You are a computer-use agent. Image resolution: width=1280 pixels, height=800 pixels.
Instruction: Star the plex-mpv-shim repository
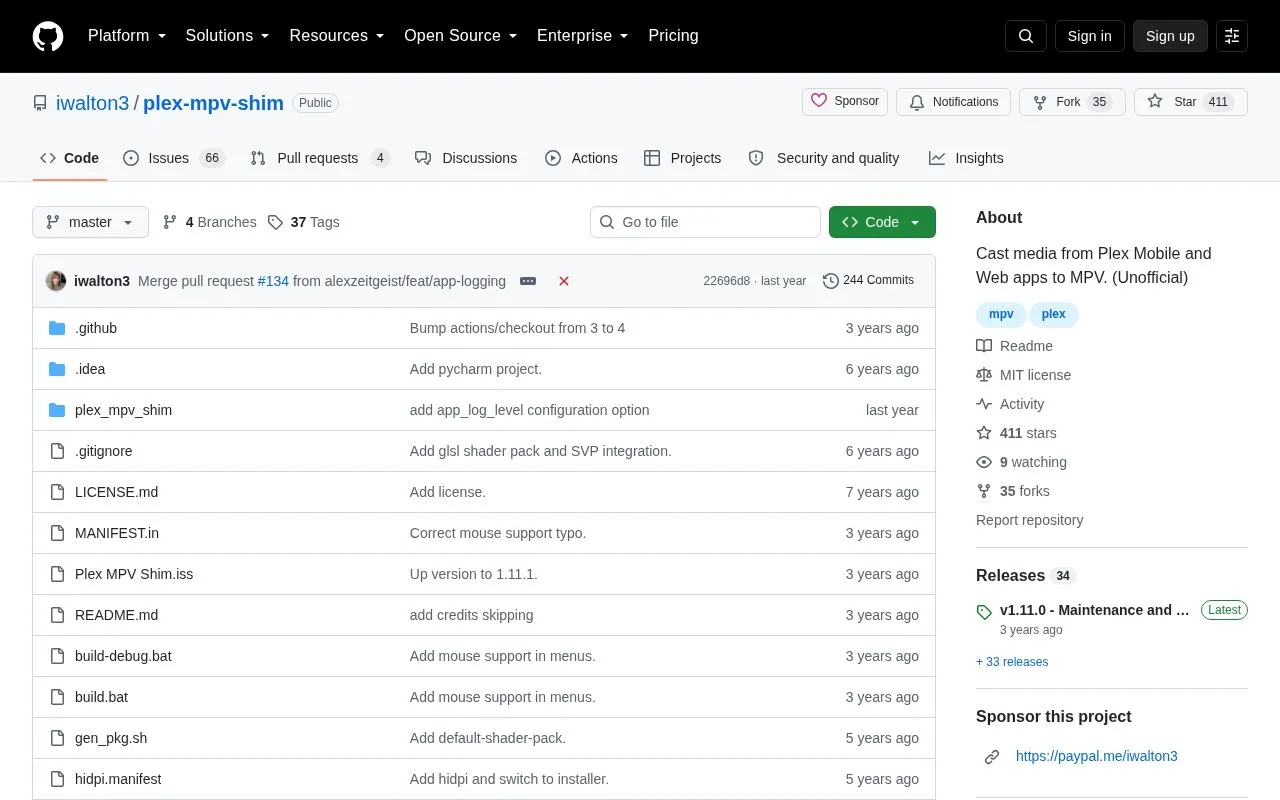[1191, 102]
